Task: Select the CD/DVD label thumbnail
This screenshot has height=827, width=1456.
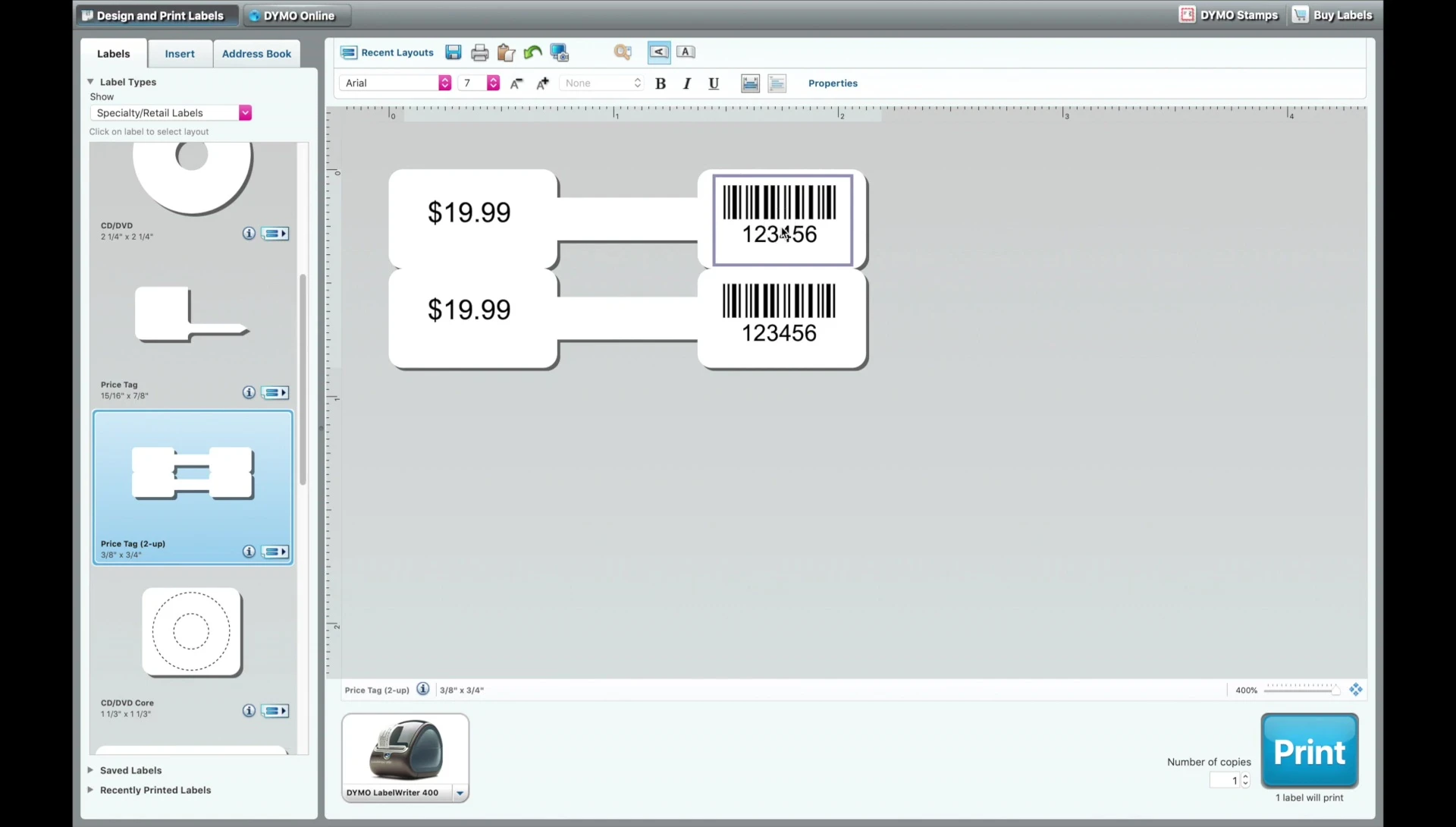Action: [x=193, y=179]
